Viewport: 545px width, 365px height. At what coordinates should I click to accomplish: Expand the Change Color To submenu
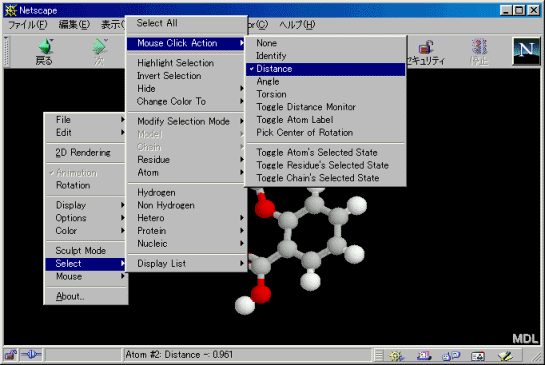coord(186,102)
